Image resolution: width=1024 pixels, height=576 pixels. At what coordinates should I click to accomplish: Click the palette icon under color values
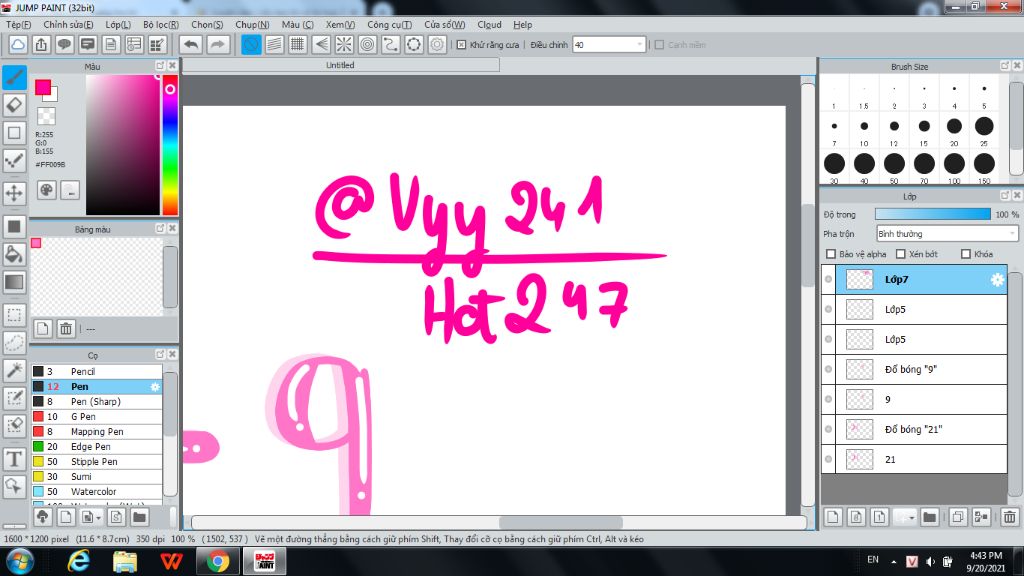46,190
